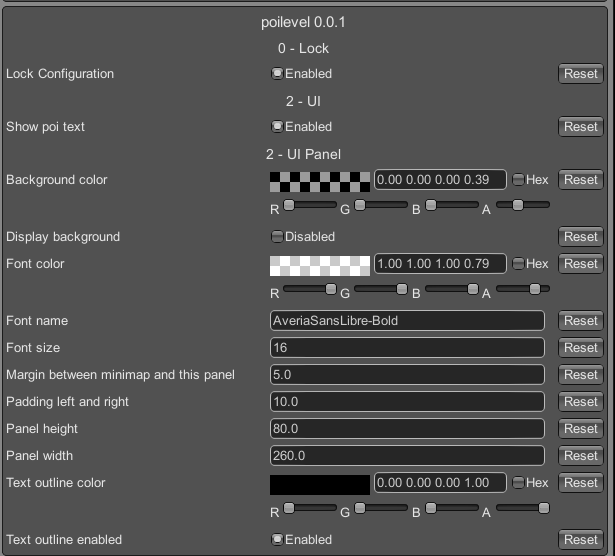Viewport: 615px width, 556px height.
Task: Click the 'Padding left and right' label
Action: click(67, 402)
